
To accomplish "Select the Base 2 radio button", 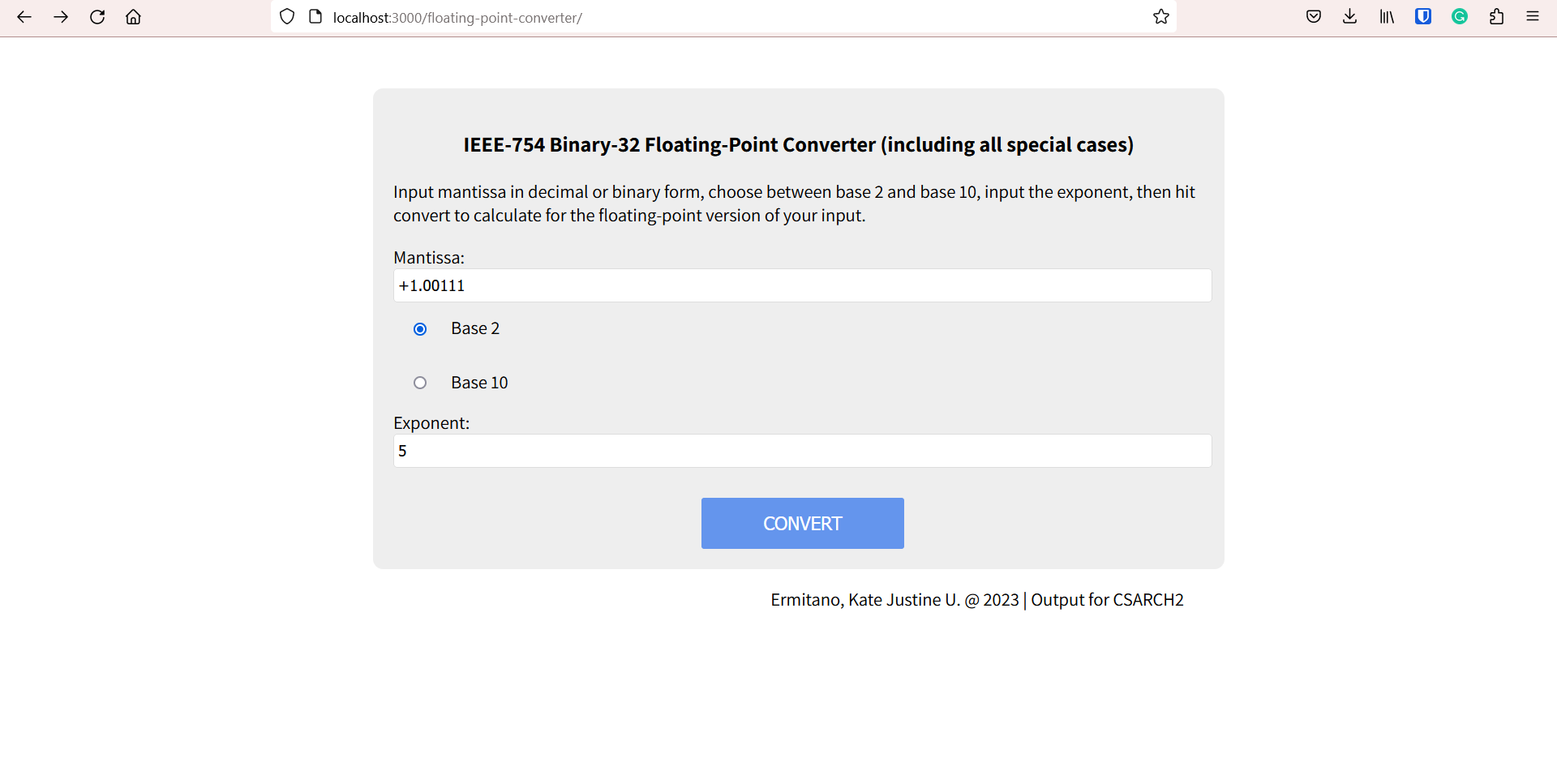I will tap(420, 329).
